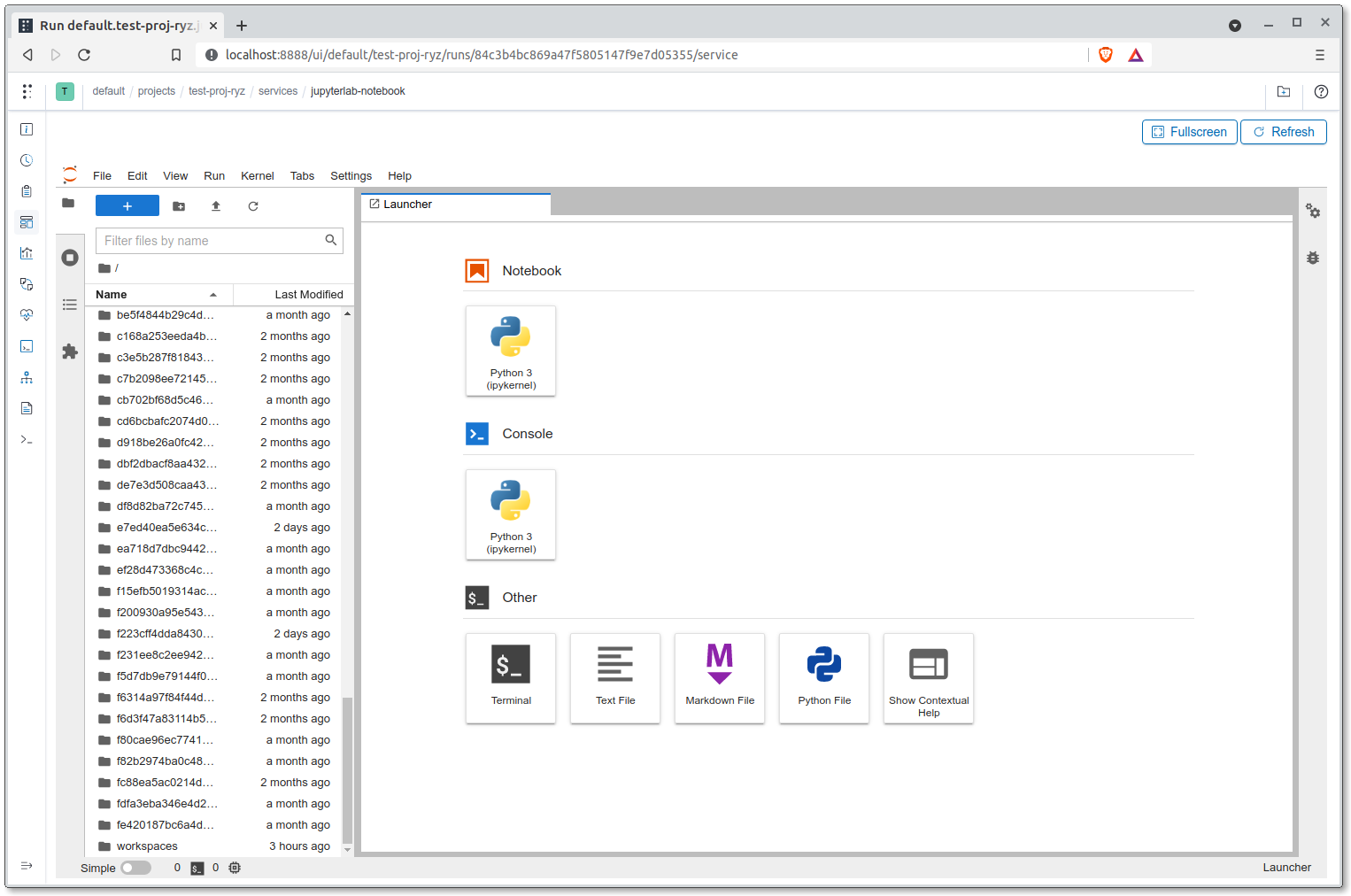Go to projects breadcrumb link
Image resolution: width=1351 pixels, height=896 pixels.
point(157,91)
